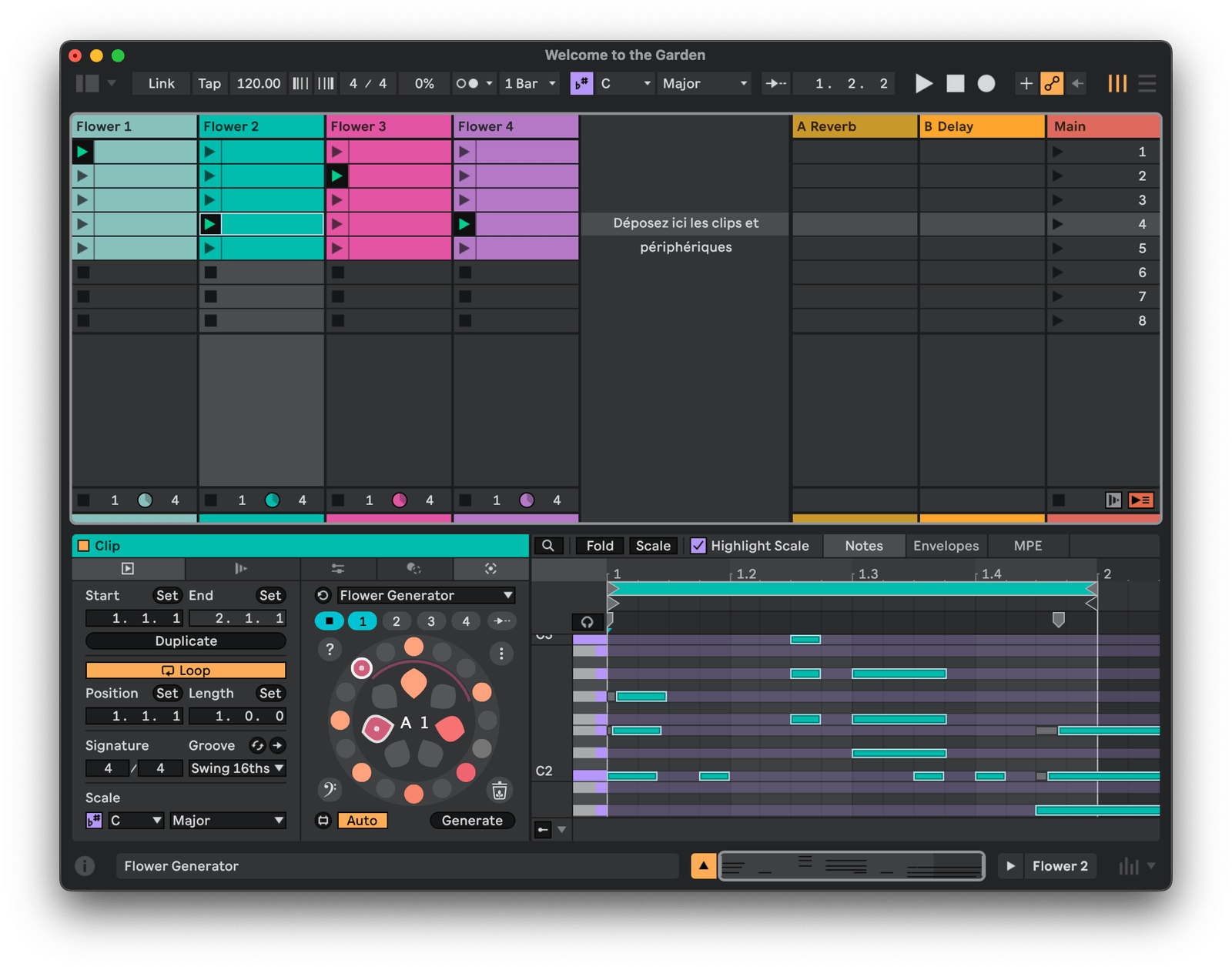Uncheck the Highlight Scale checkbox
This screenshot has width=1232, height=970.
698,546
